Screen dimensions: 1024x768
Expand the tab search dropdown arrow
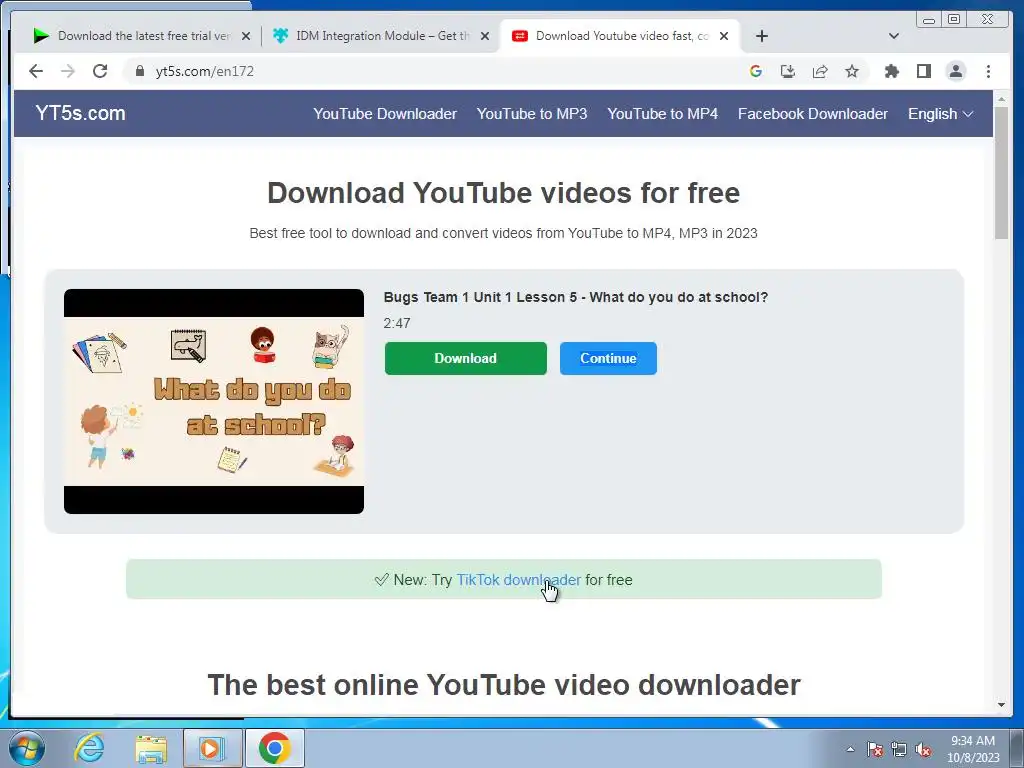click(x=894, y=36)
